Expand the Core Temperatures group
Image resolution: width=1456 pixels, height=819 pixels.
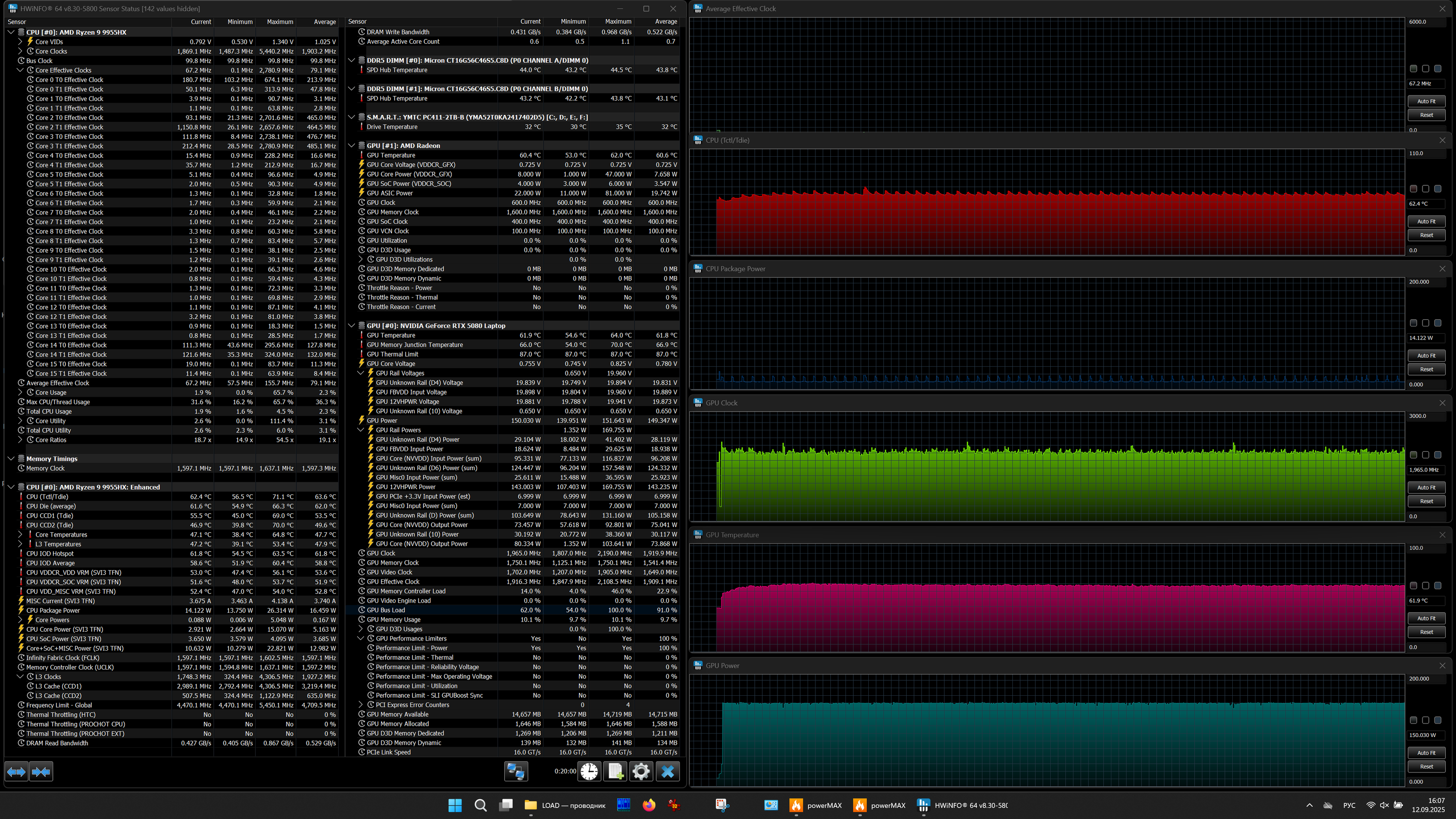[x=20, y=535]
